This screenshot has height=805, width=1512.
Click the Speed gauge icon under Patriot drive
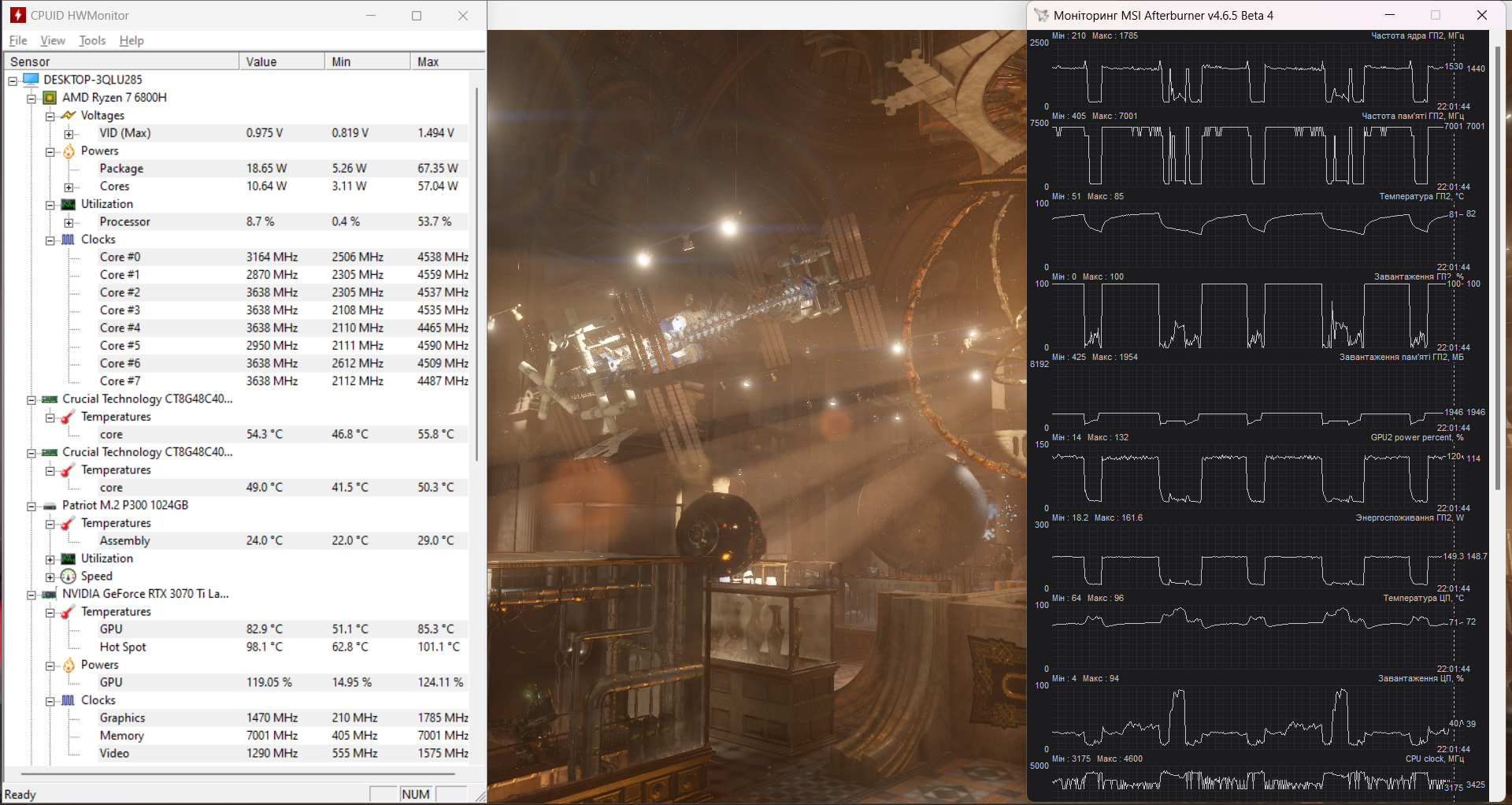(x=69, y=577)
